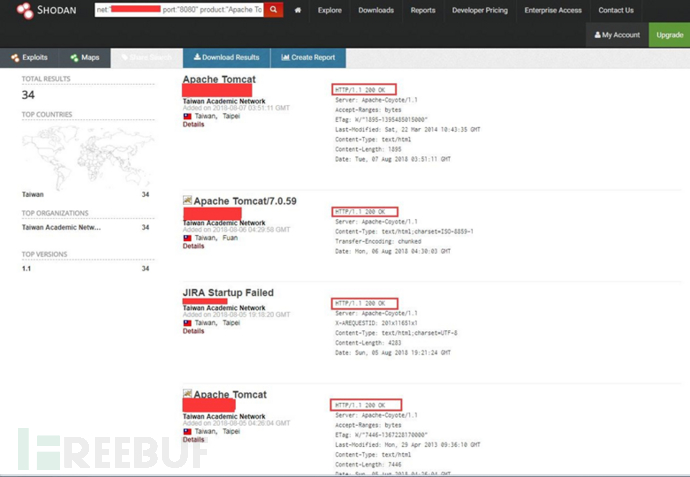Open Contact Us
Viewport: 690px width, 477px height.
(616, 10)
